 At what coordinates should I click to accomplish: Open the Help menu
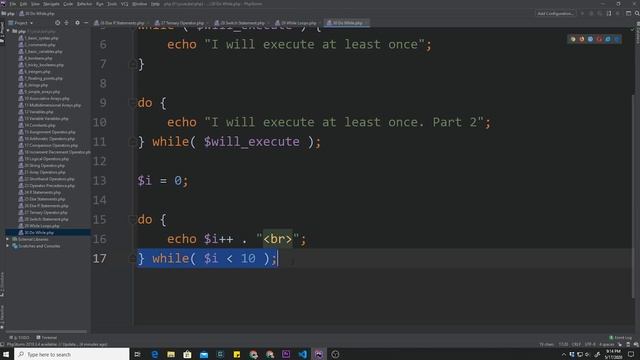click(x=156, y=4)
